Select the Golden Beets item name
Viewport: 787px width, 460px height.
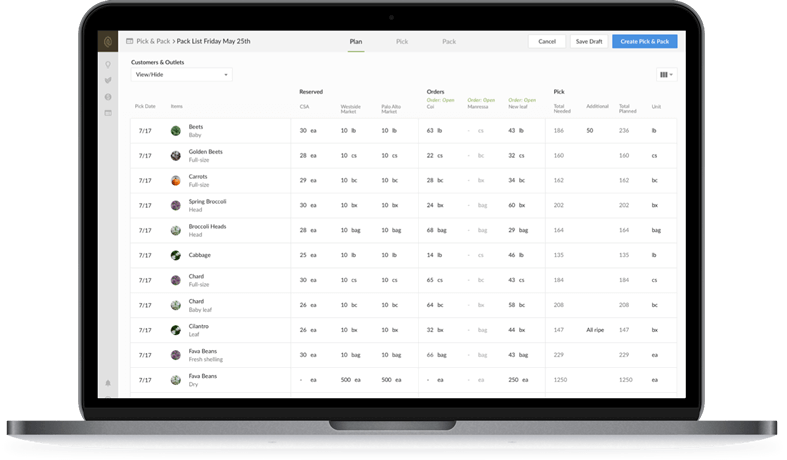pyautogui.click(x=205, y=152)
